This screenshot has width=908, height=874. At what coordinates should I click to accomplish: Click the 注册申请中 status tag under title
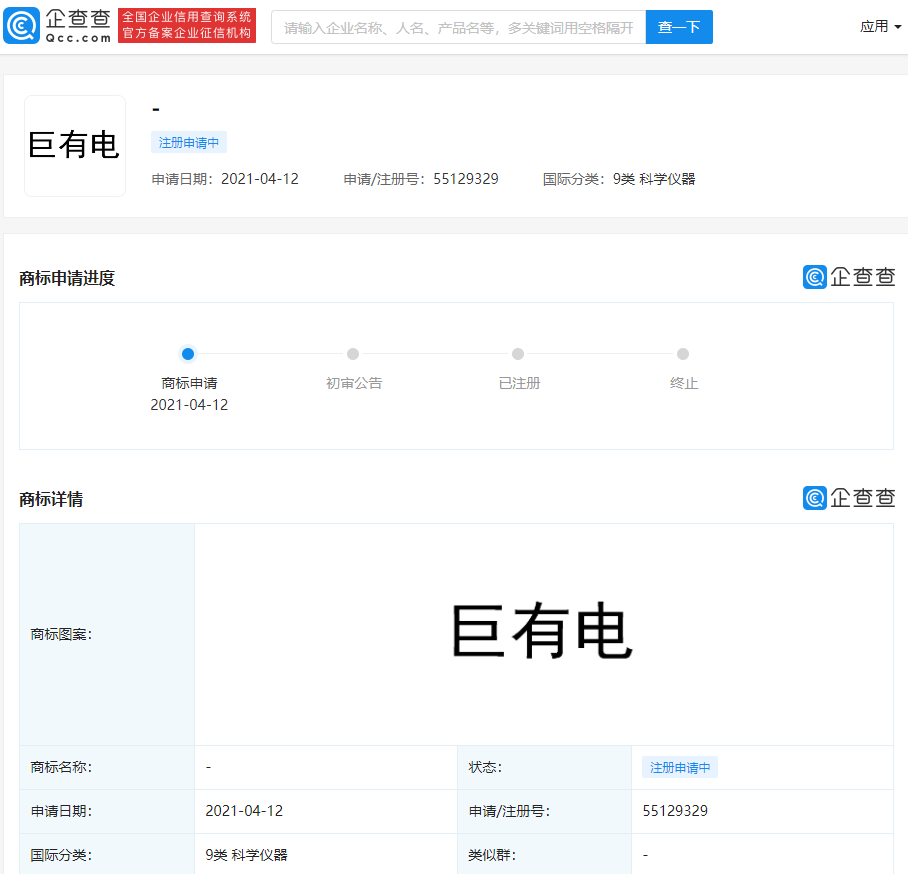pyautogui.click(x=189, y=142)
